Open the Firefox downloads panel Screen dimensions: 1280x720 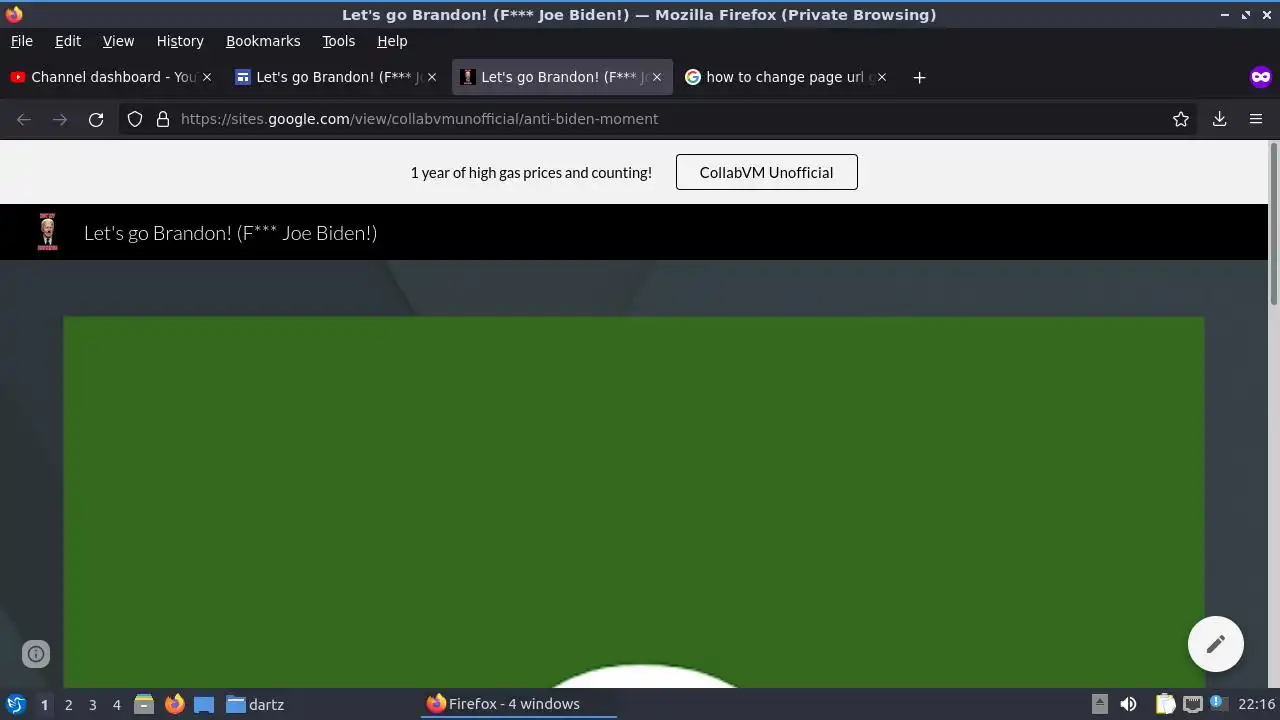click(x=1219, y=119)
